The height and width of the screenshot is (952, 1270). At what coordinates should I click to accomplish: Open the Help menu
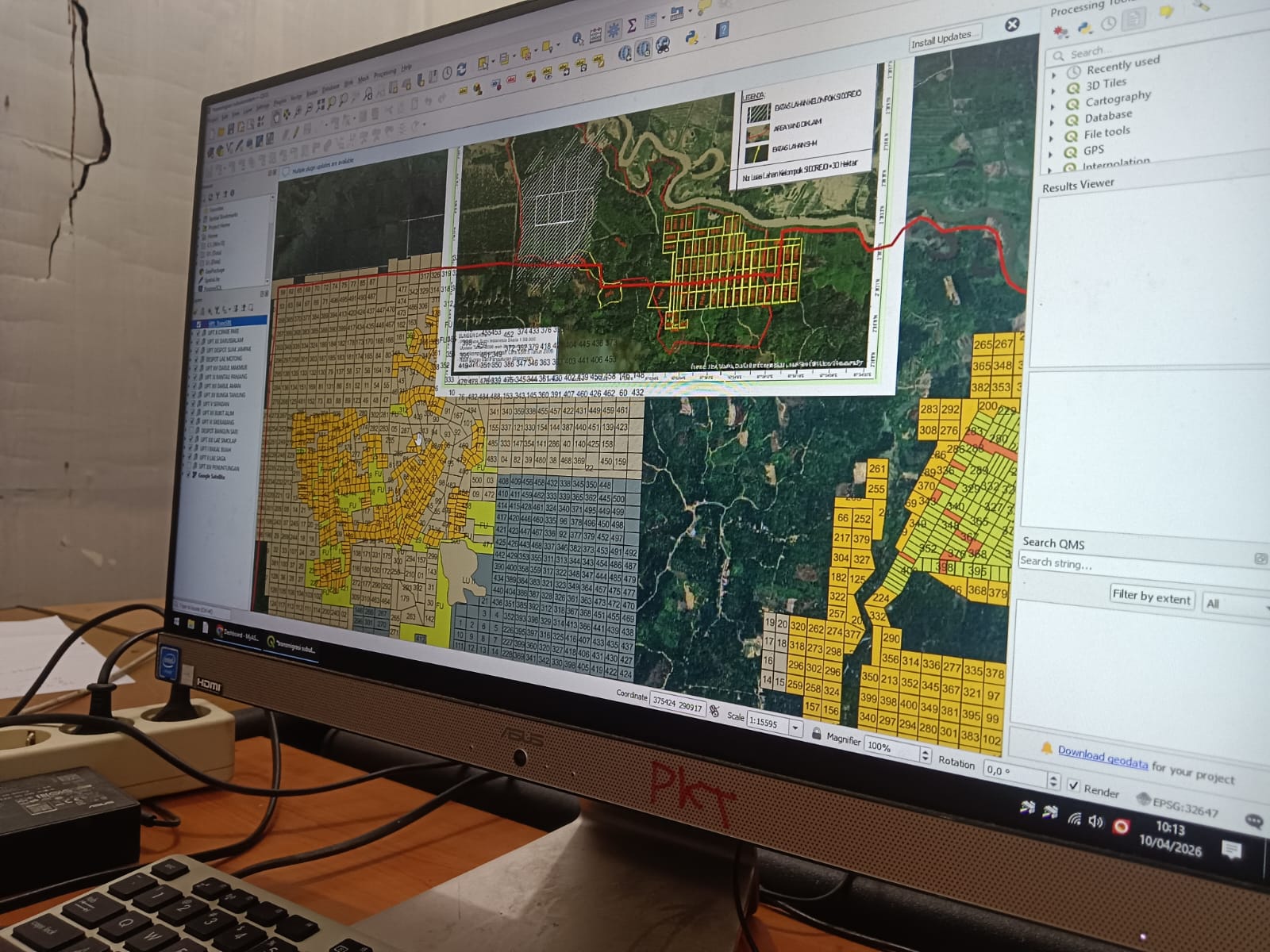(406, 67)
